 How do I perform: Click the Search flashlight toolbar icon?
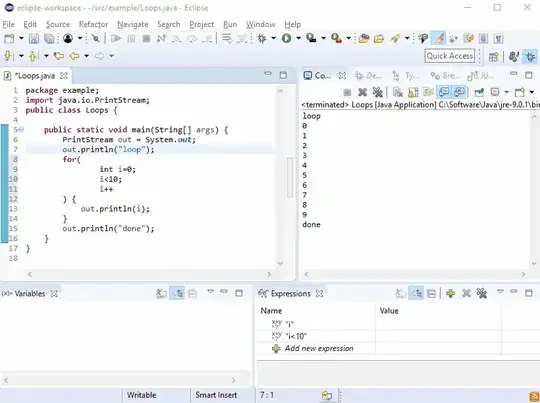[x=395, y=38]
